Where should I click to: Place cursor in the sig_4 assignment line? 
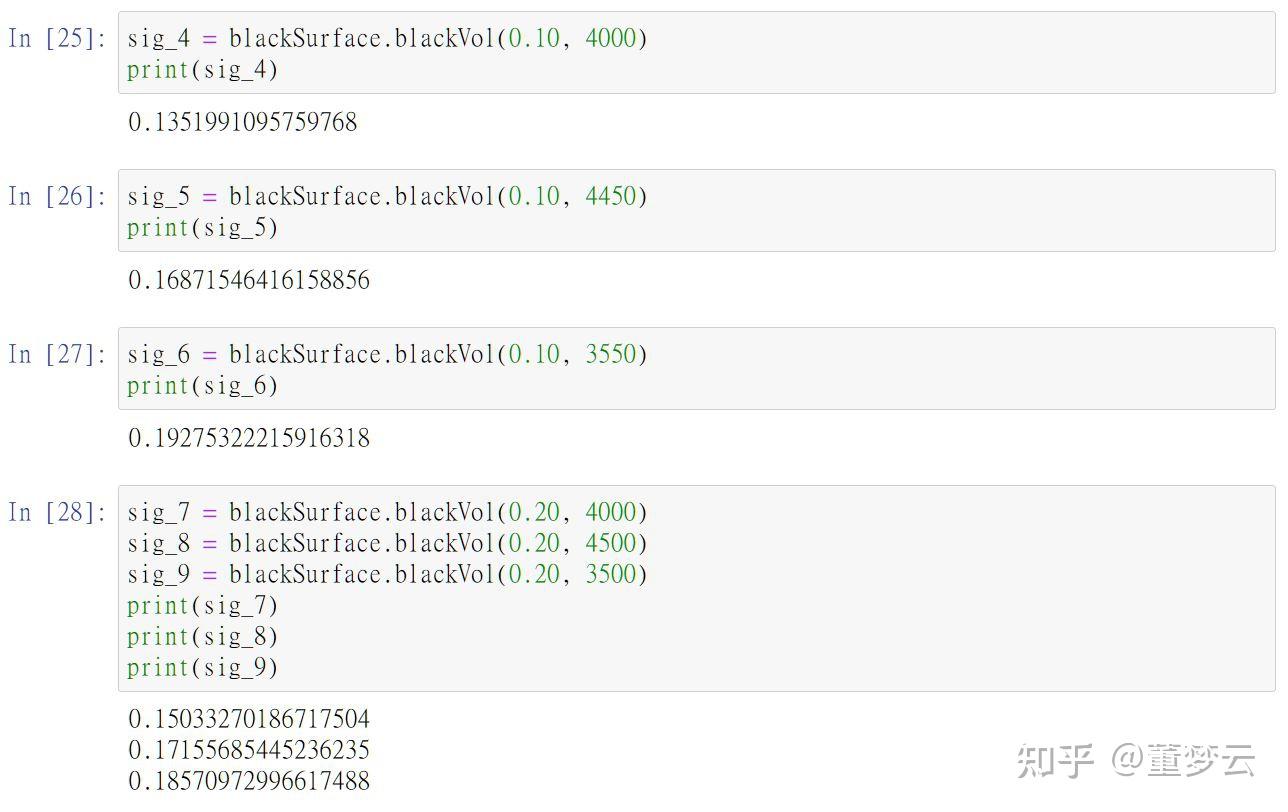point(388,39)
